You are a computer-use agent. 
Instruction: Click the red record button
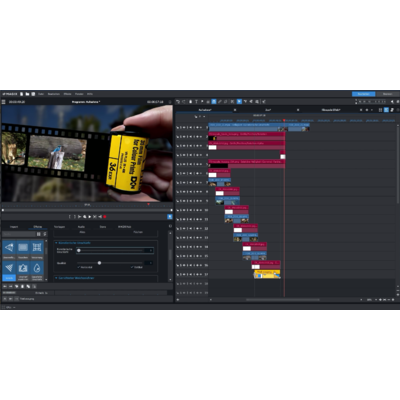pos(105,217)
